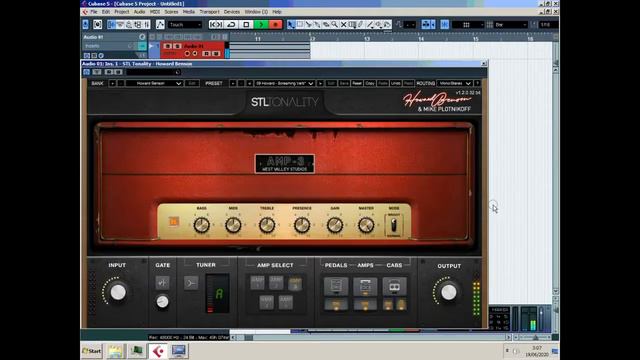
Task: Open the Cabs section view
Action: pos(394,286)
